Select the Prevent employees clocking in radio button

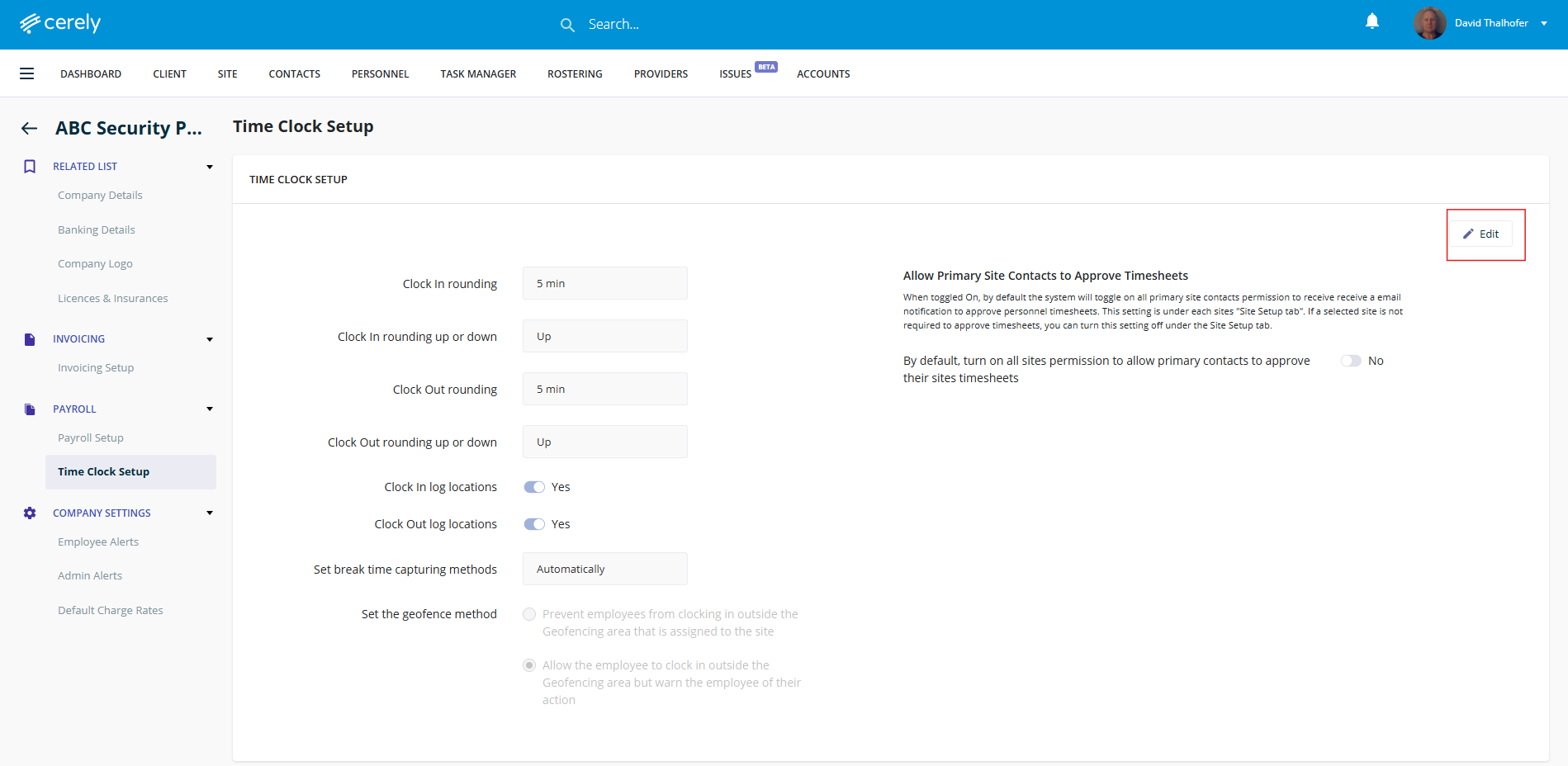pyautogui.click(x=529, y=614)
